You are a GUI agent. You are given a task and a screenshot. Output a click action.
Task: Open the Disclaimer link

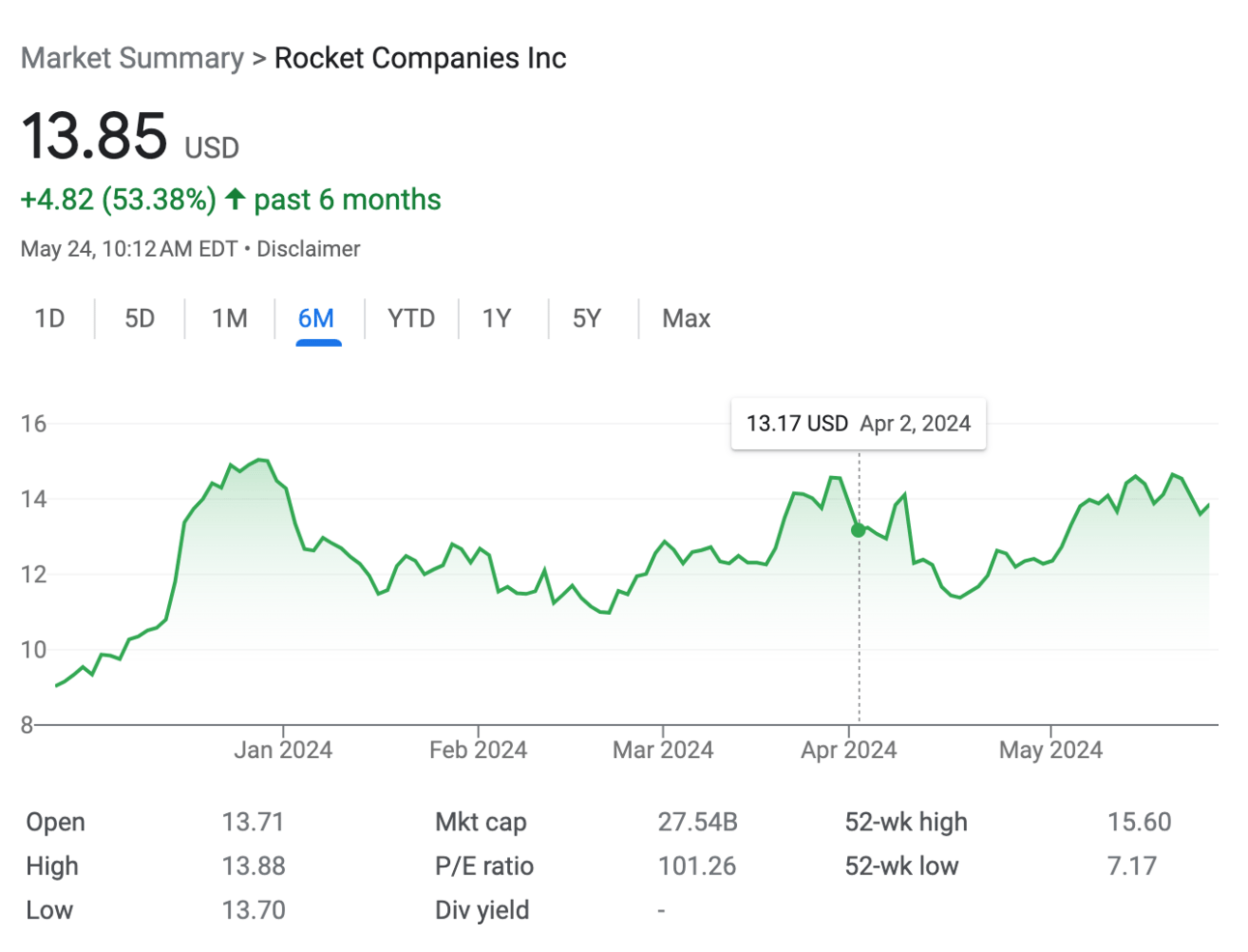click(x=308, y=249)
